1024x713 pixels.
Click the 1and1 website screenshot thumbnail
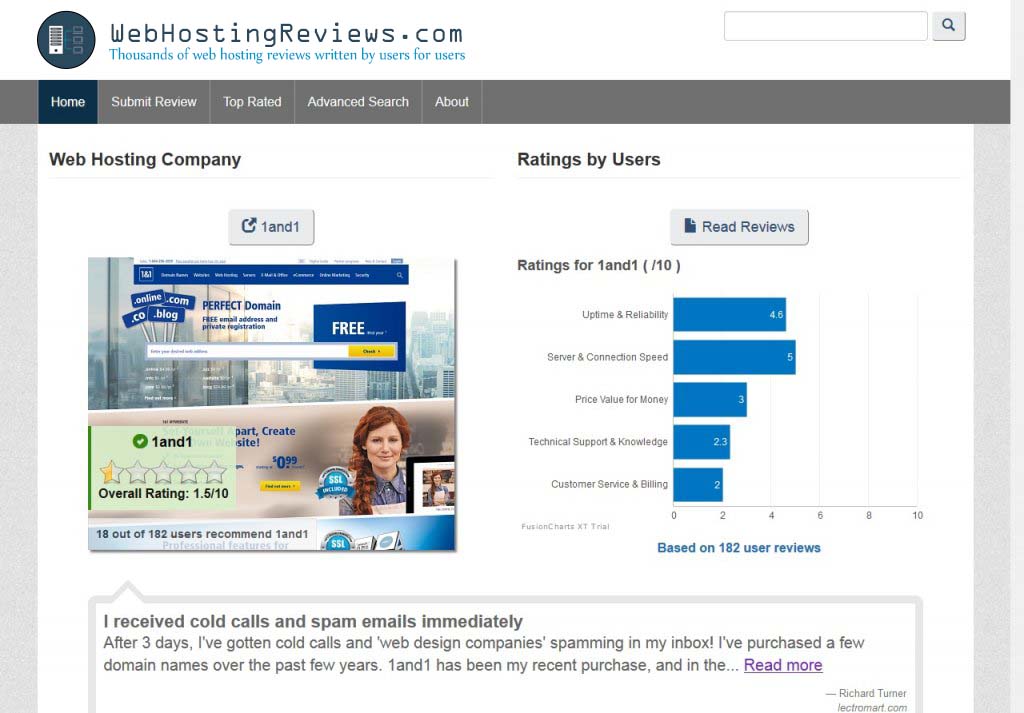[272, 404]
